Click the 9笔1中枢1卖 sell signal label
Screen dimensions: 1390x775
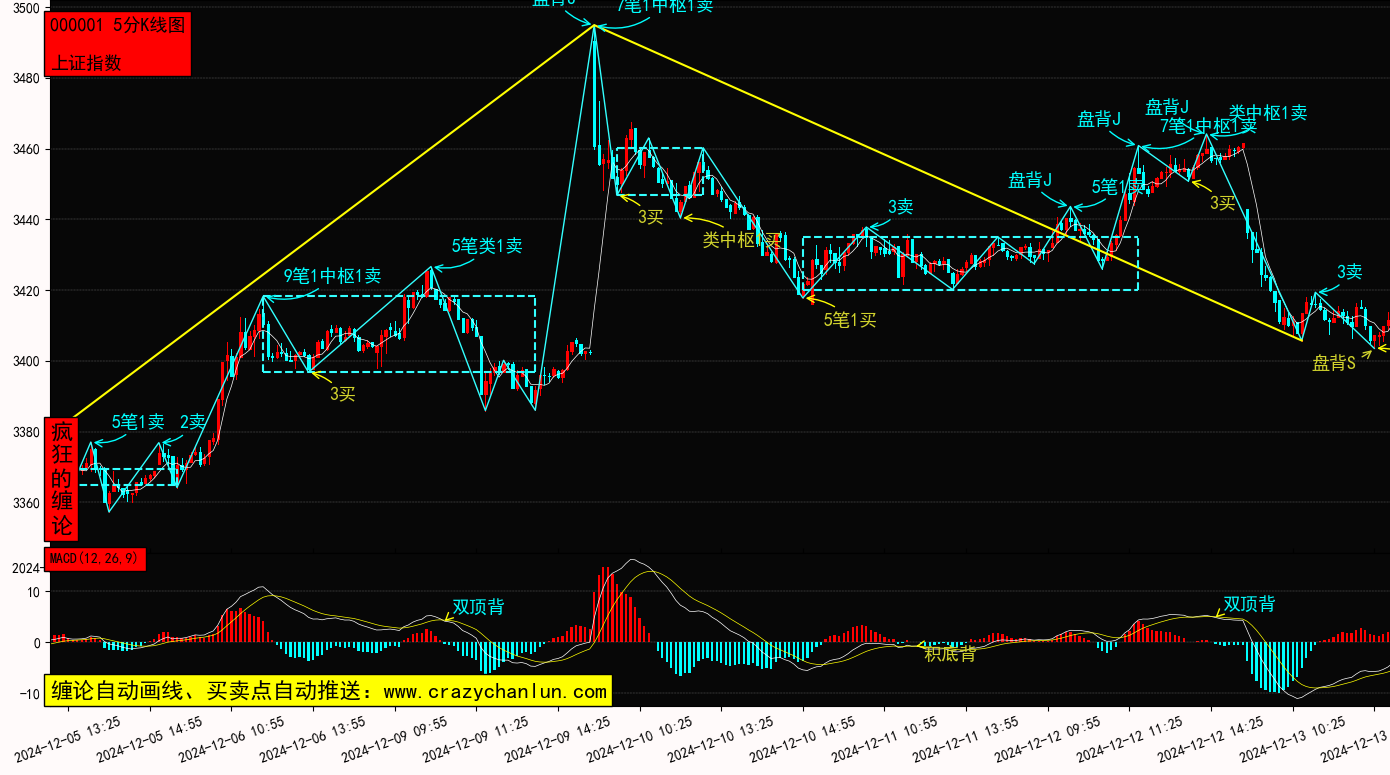332,277
